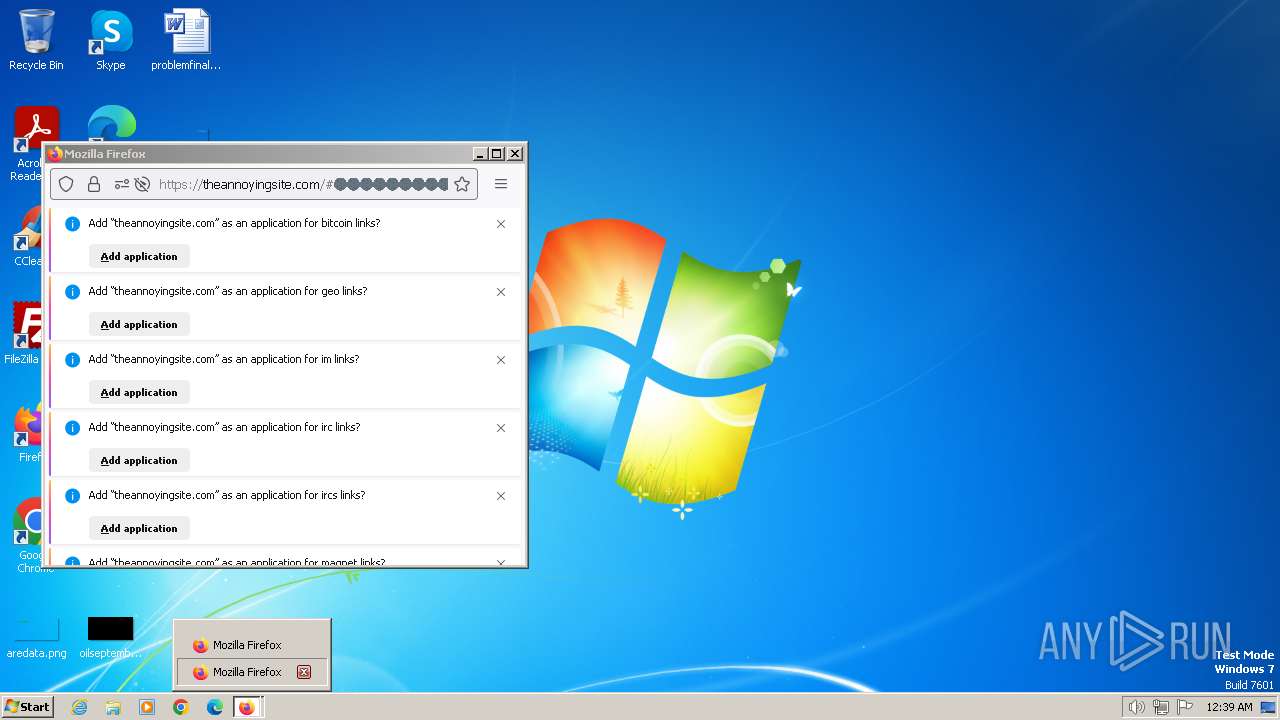Open the aredata.png desktop file
Viewport: 1280px width, 720px height.
(x=36, y=637)
